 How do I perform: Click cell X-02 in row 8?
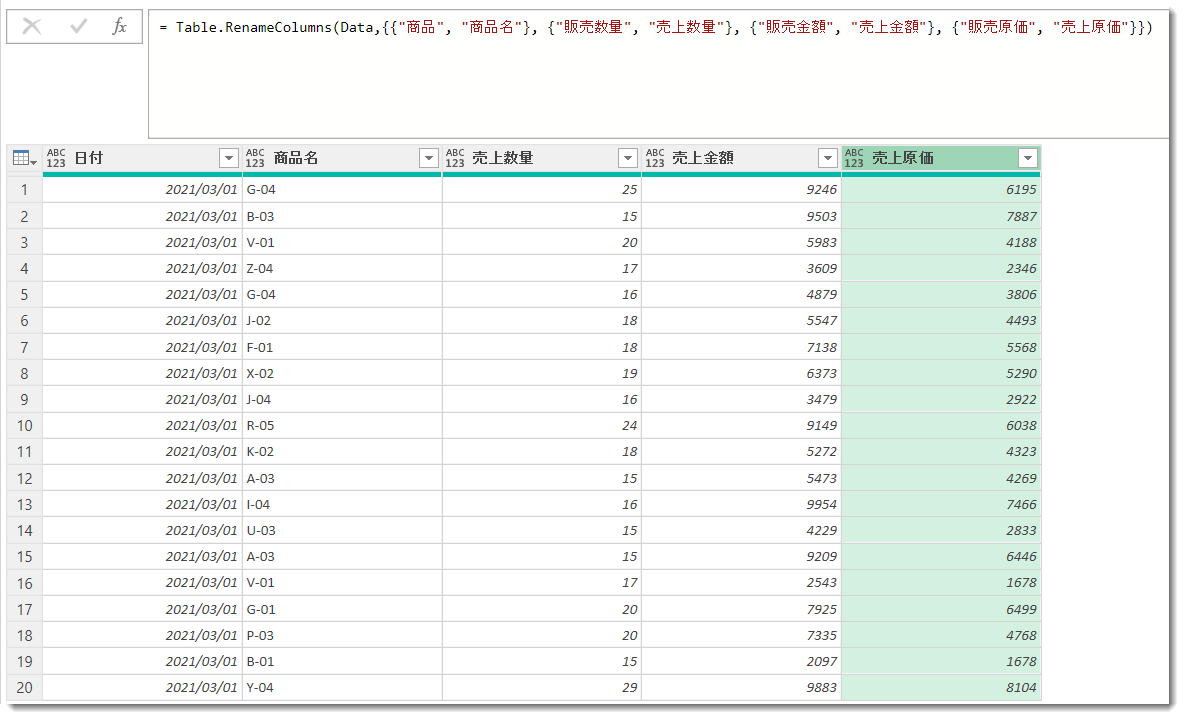(341, 373)
